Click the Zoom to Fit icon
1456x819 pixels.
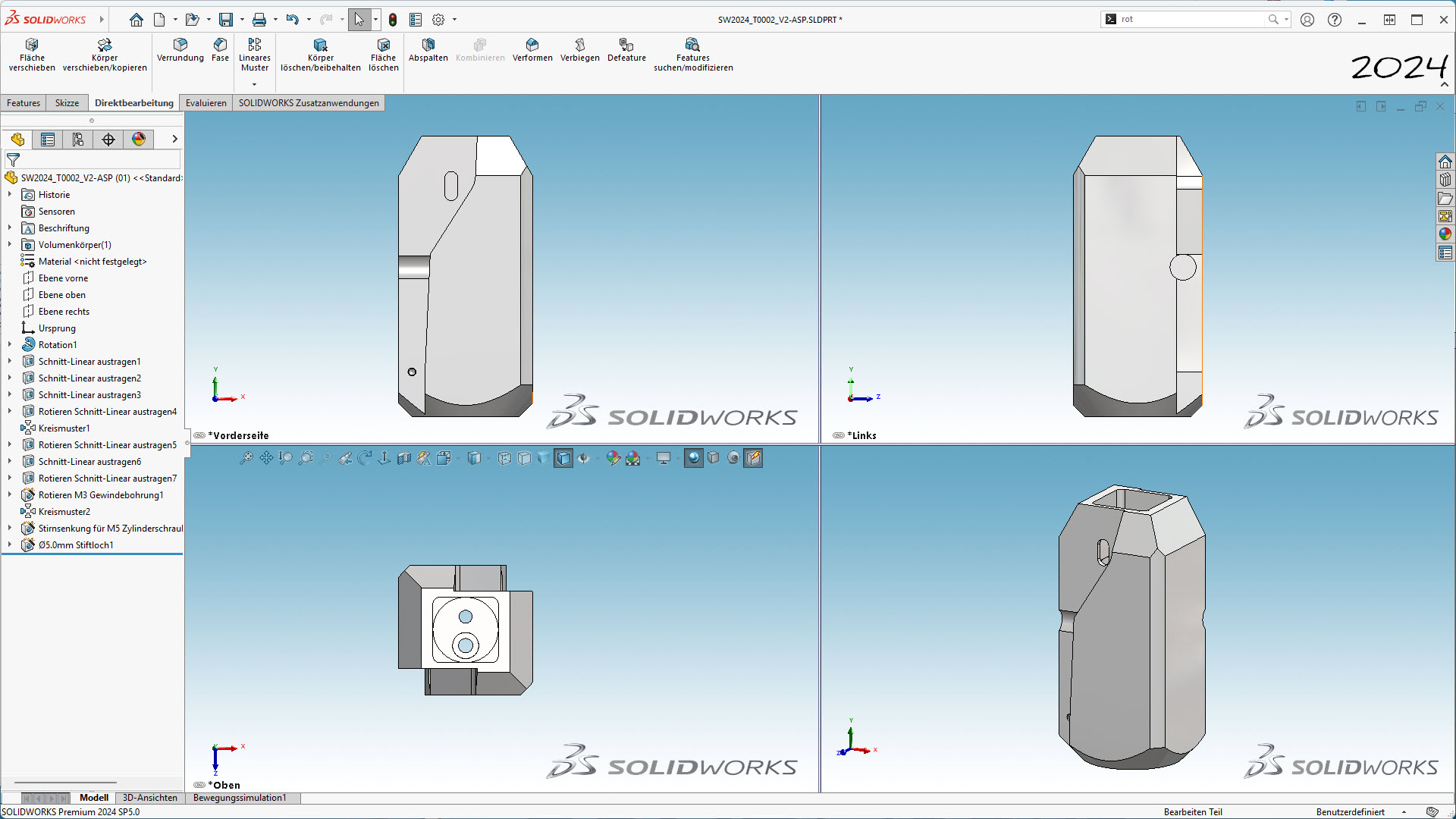click(246, 458)
